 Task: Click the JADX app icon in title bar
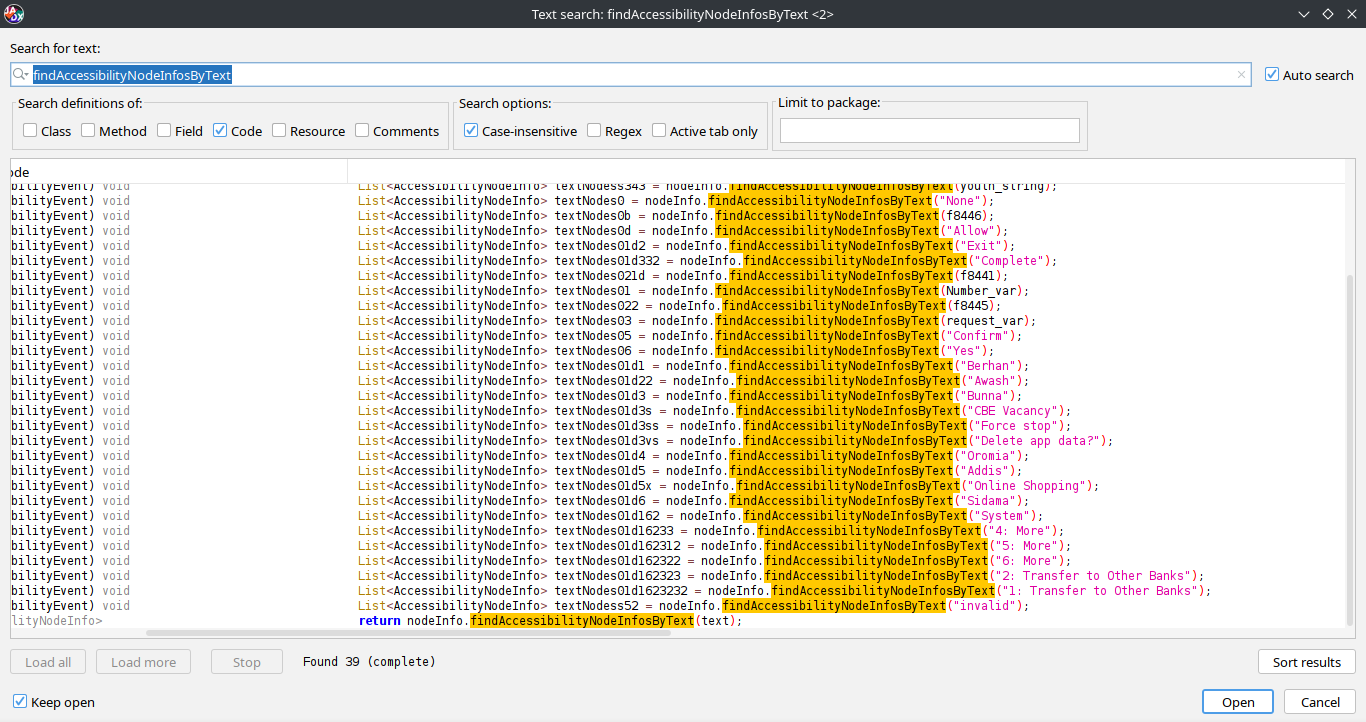coord(13,14)
